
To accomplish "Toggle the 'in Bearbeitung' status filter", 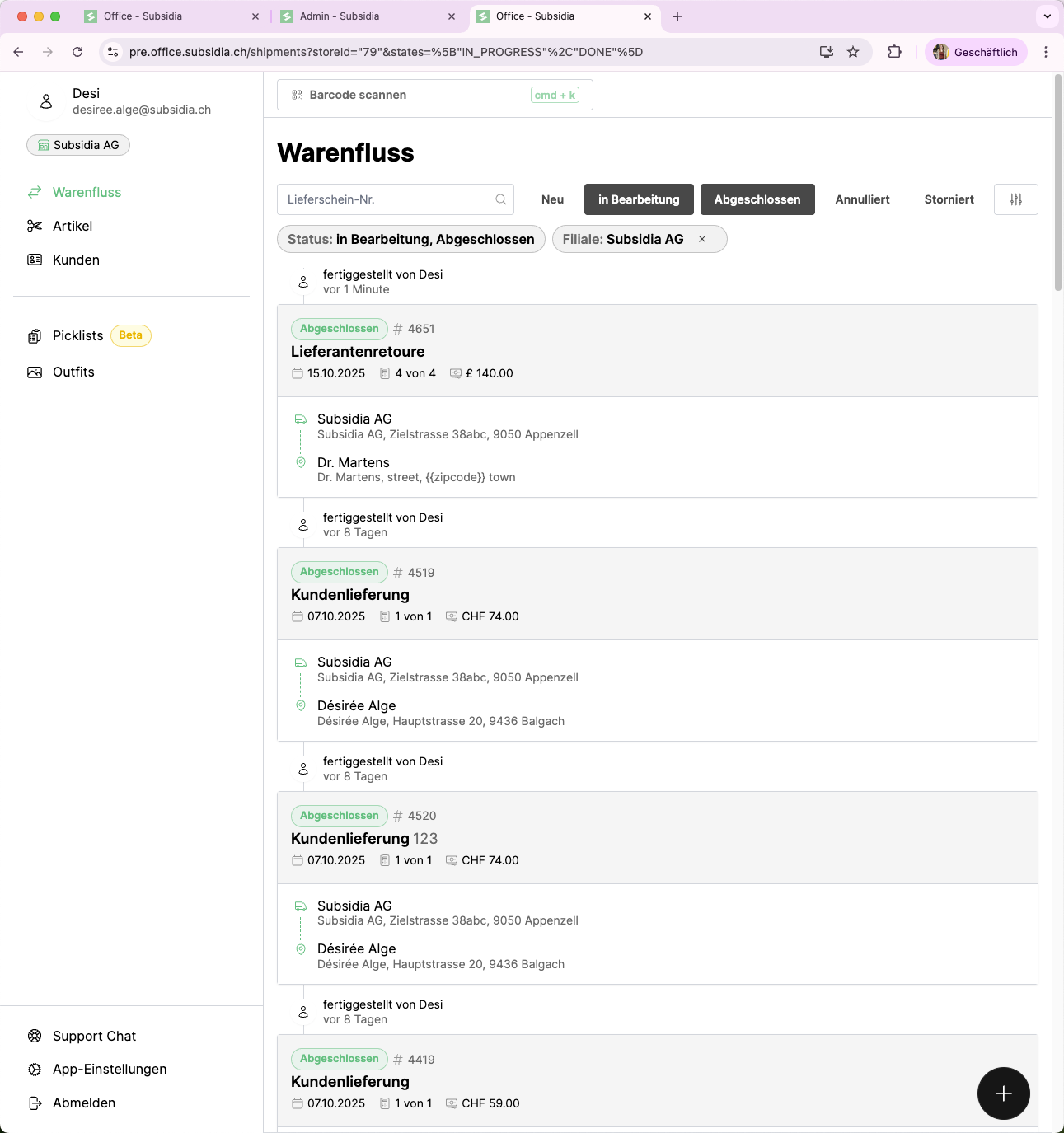I will tap(639, 199).
